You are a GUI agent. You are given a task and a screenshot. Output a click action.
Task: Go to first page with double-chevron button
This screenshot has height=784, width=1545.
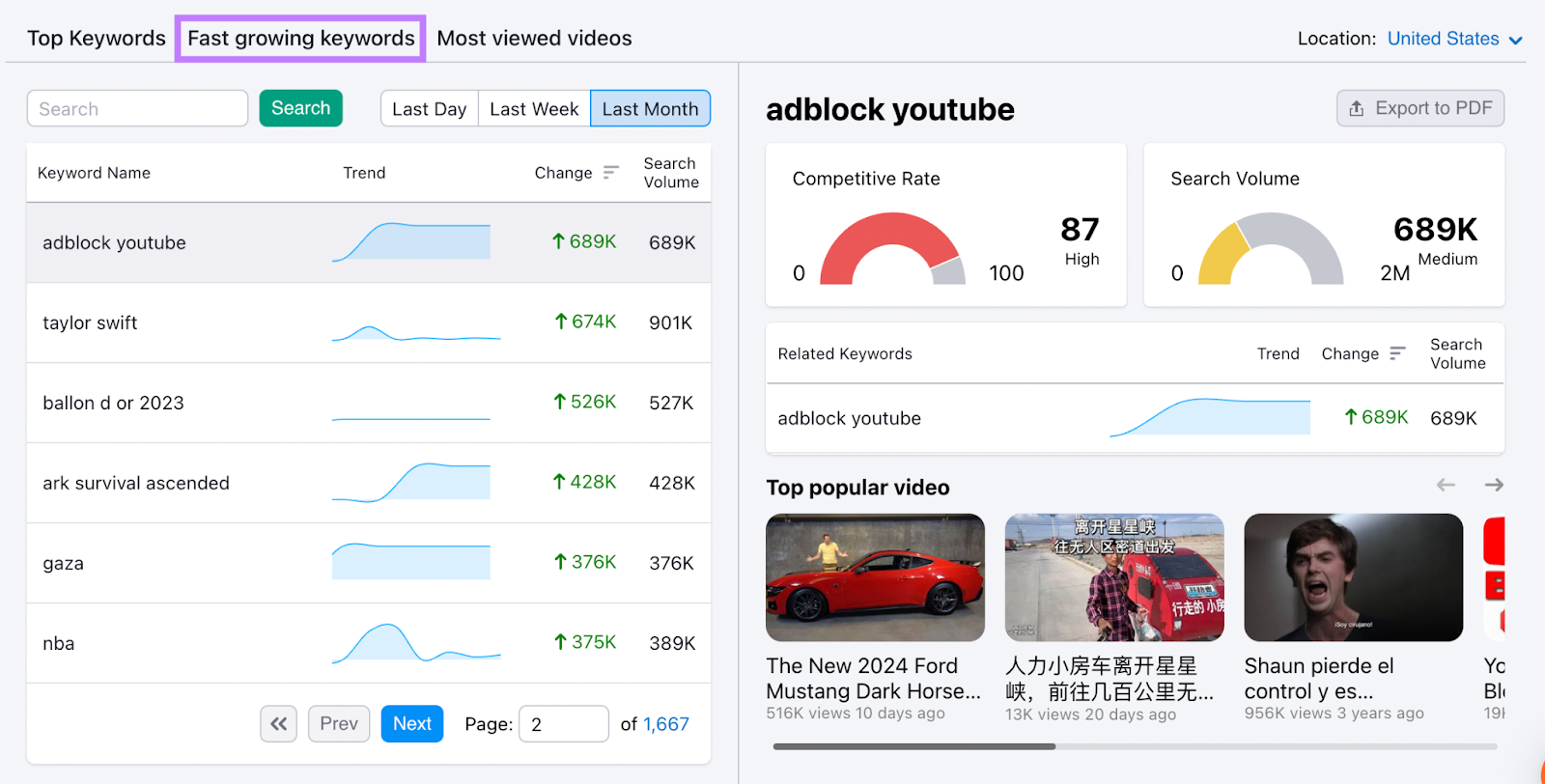coord(278,723)
